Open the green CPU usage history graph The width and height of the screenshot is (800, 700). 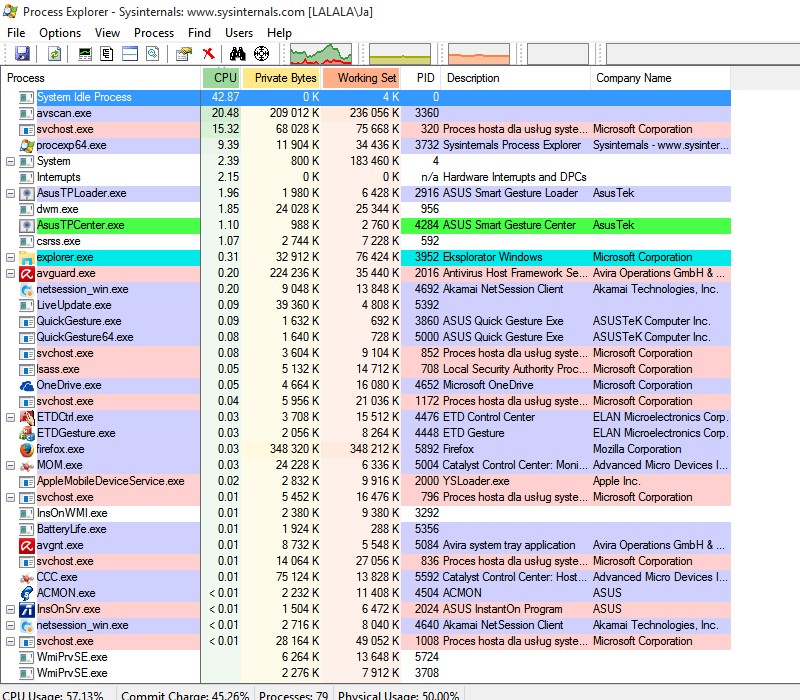pyautogui.click(x=321, y=54)
